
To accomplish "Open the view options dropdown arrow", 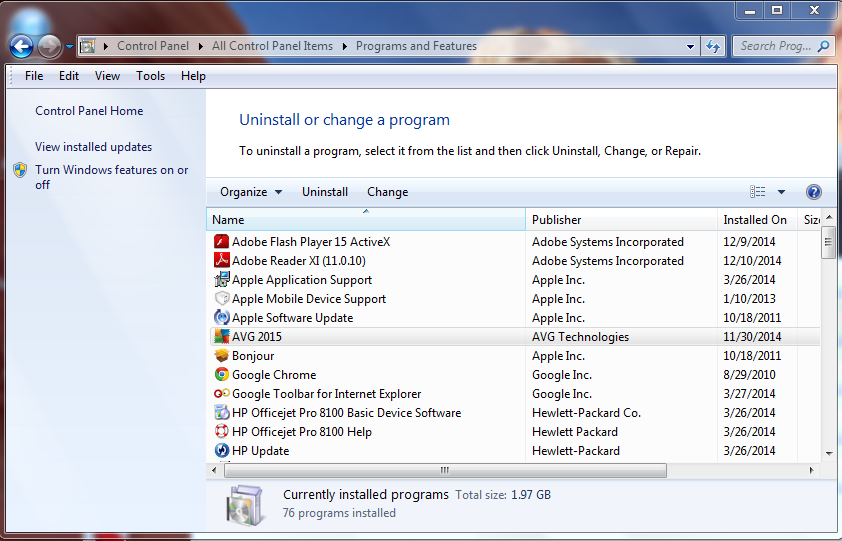I will coord(781,192).
